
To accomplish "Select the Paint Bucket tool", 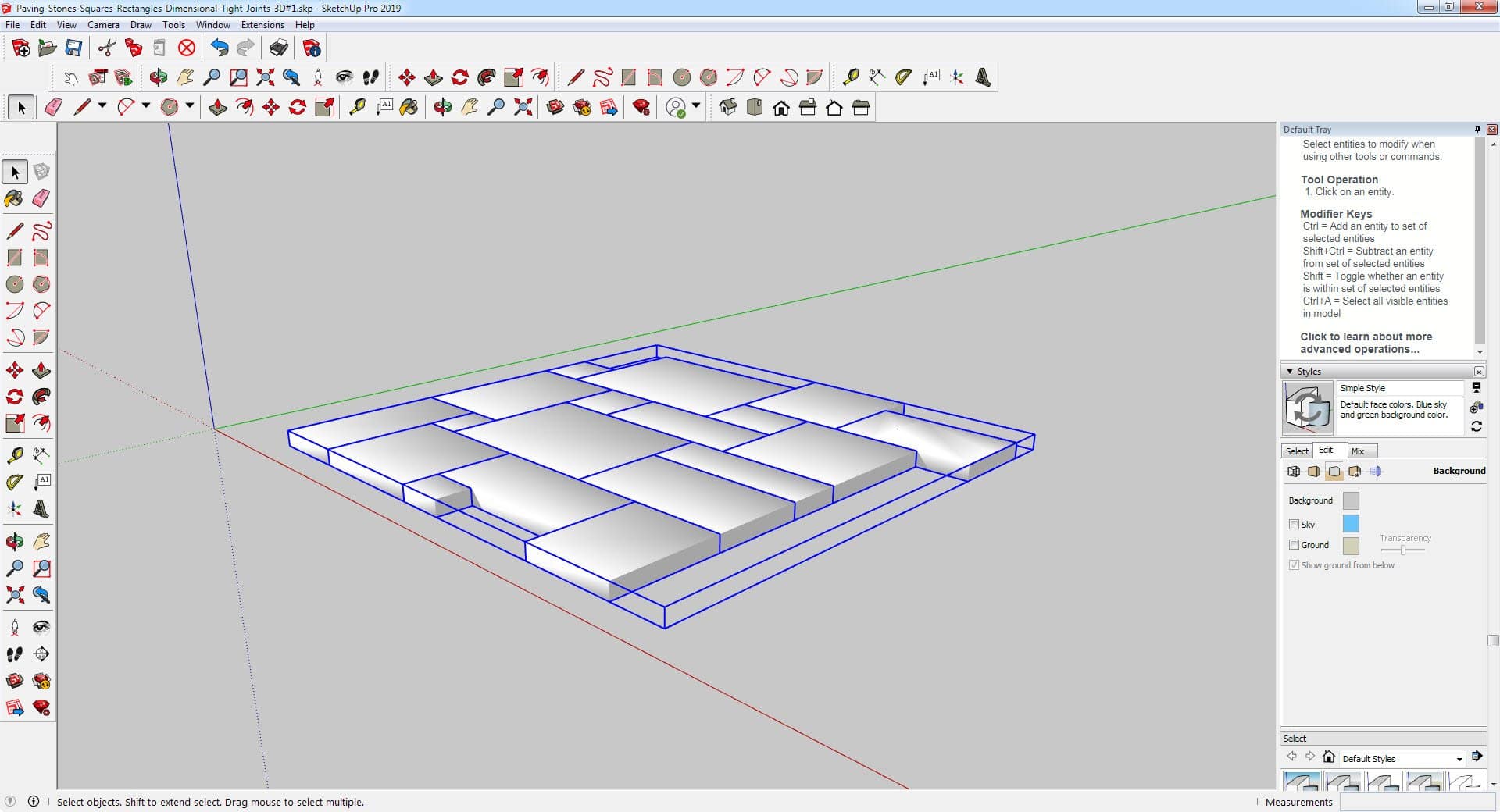I will click(x=14, y=198).
